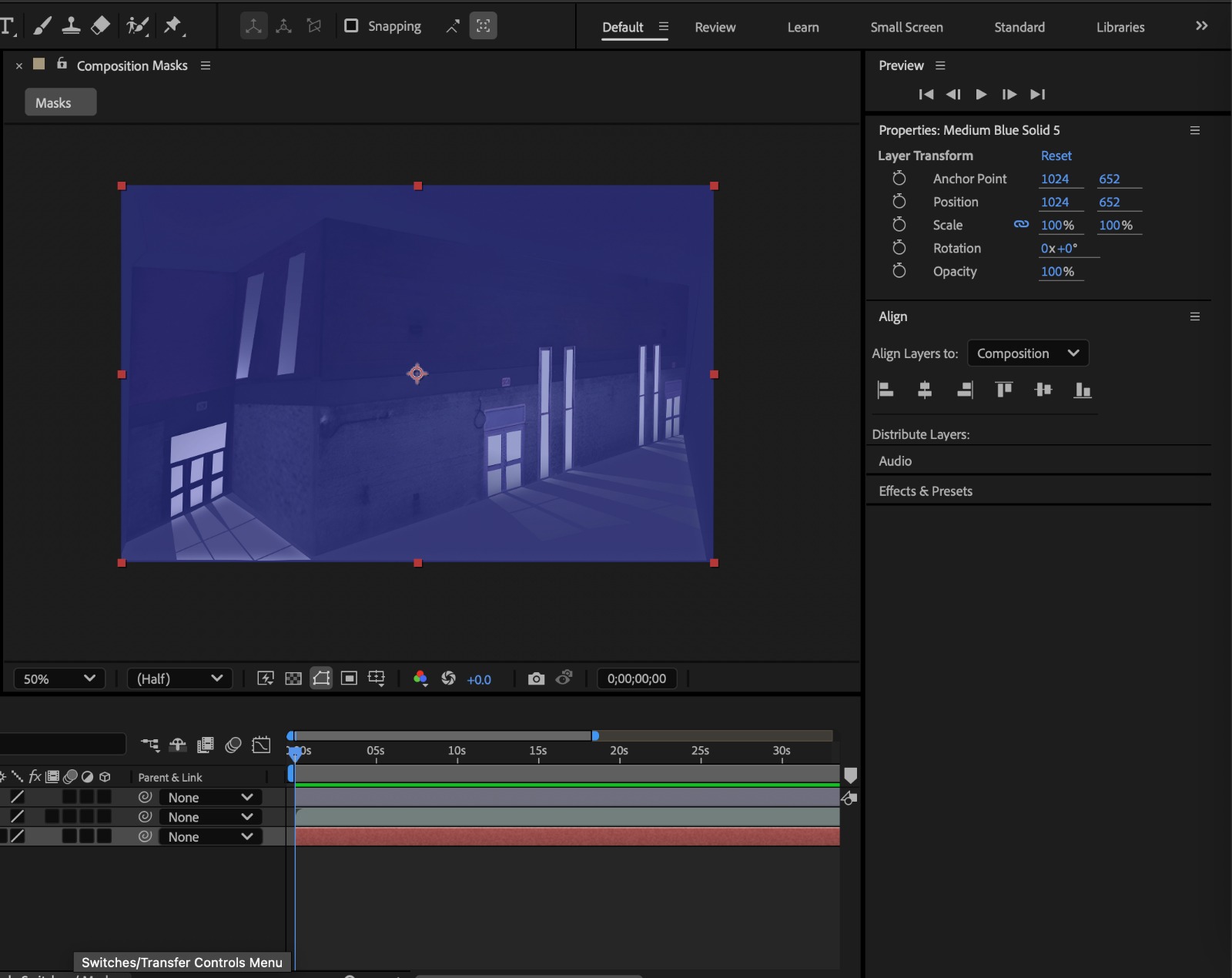
Task: Switch to the Review workspace tab
Action: click(x=715, y=27)
